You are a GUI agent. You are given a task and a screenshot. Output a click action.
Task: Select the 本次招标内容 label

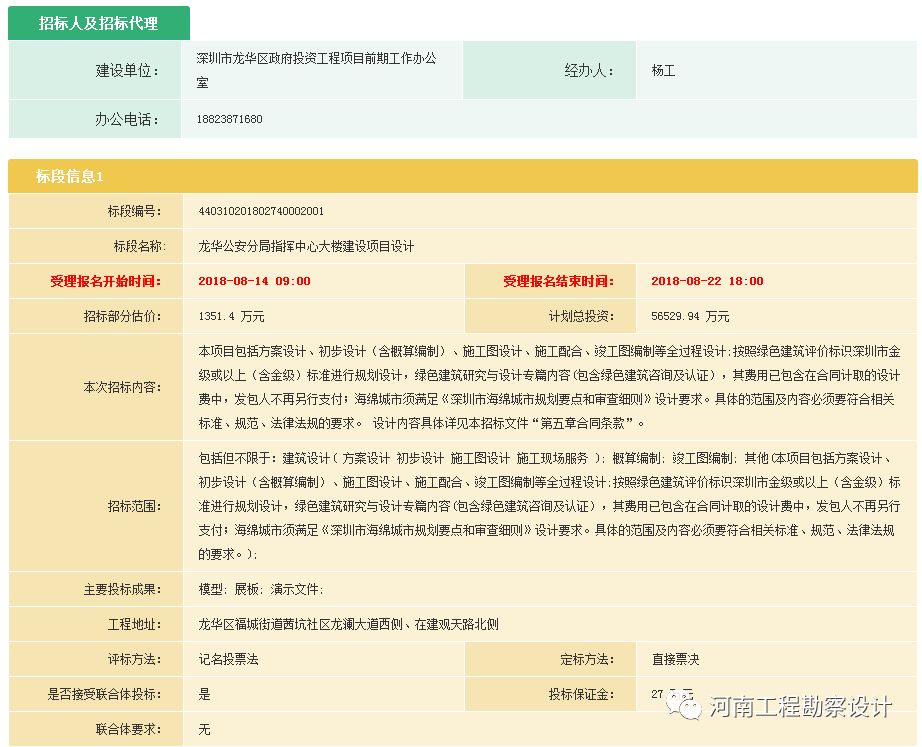tap(122, 387)
